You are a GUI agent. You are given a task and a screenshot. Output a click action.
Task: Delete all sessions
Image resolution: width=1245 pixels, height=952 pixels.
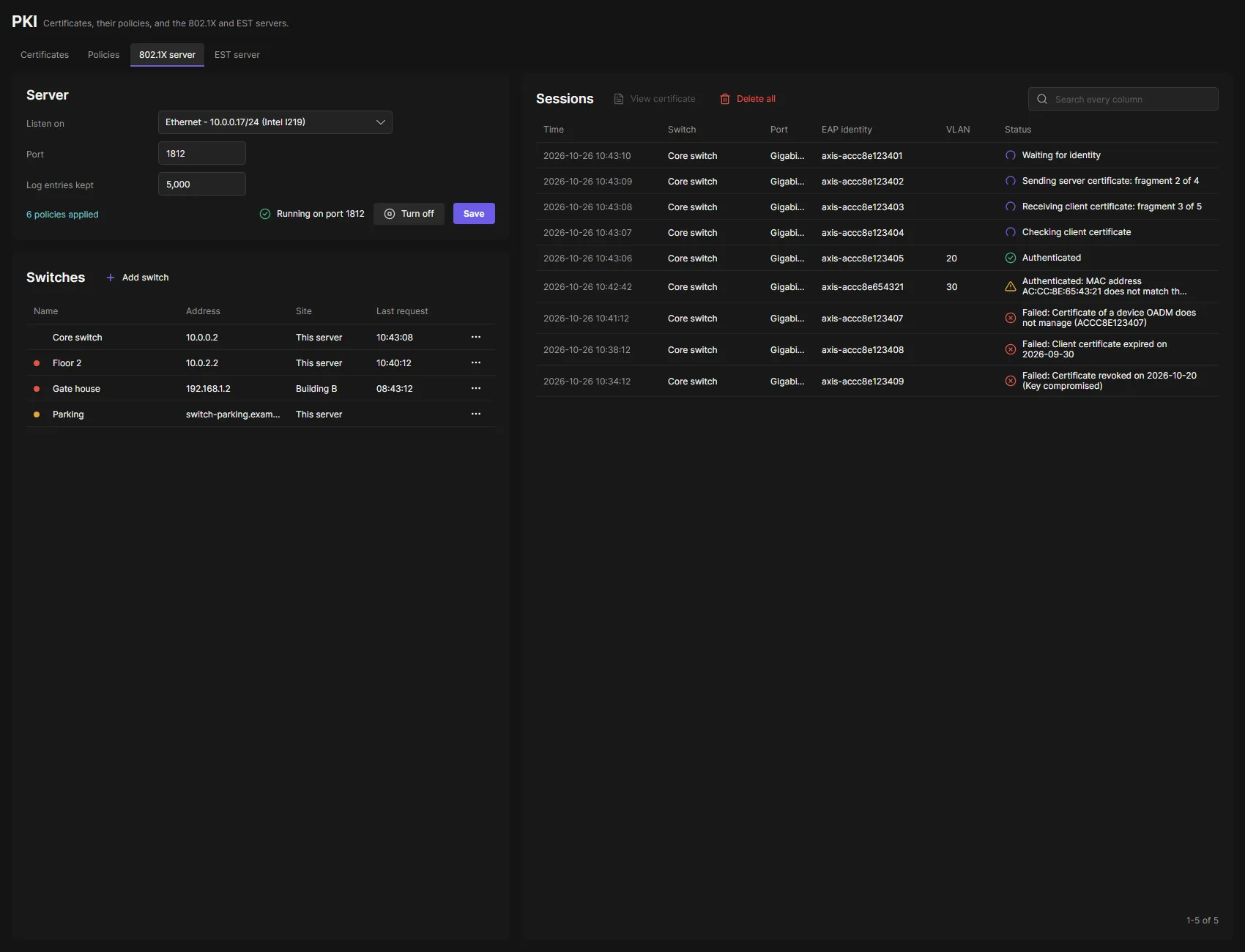[x=748, y=99]
